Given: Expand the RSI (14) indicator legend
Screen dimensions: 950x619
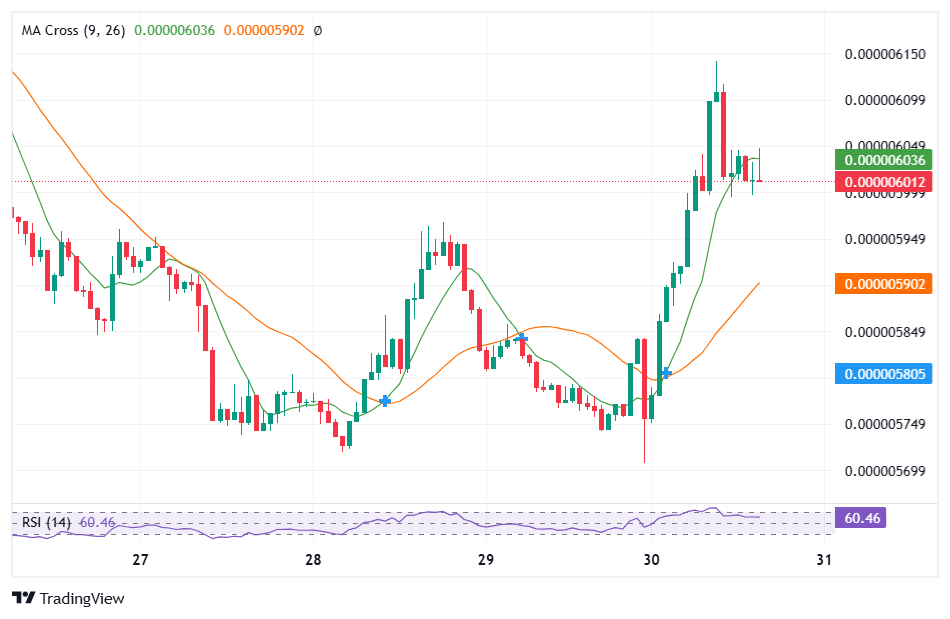Looking at the screenshot, I should tap(45, 520).
